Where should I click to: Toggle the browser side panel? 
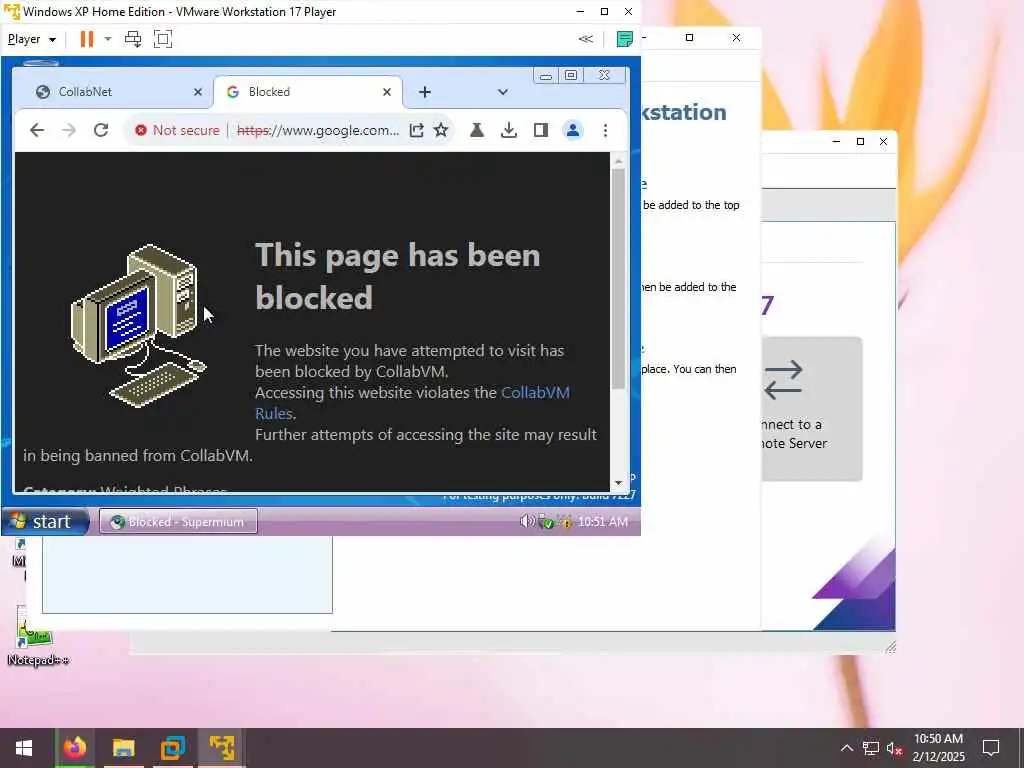(x=541, y=130)
